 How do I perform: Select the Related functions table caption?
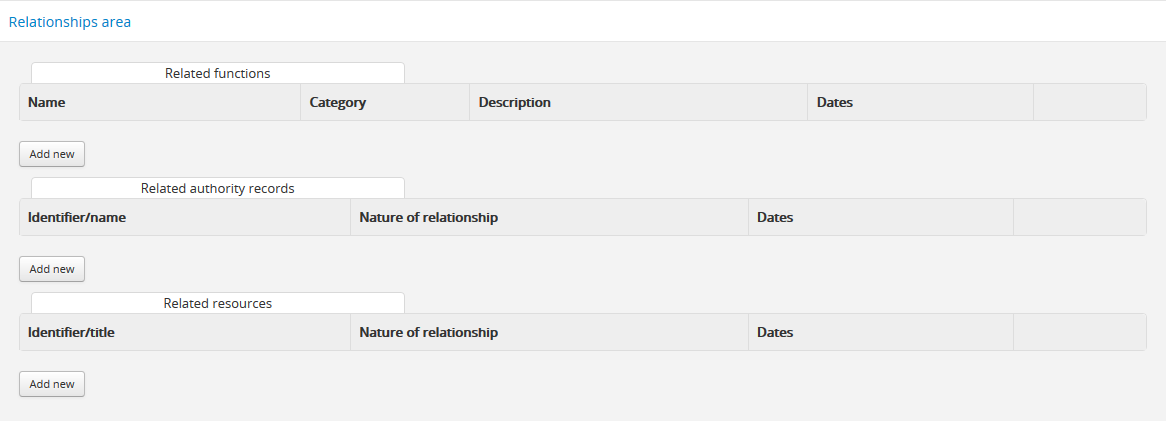[x=218, y=73]
